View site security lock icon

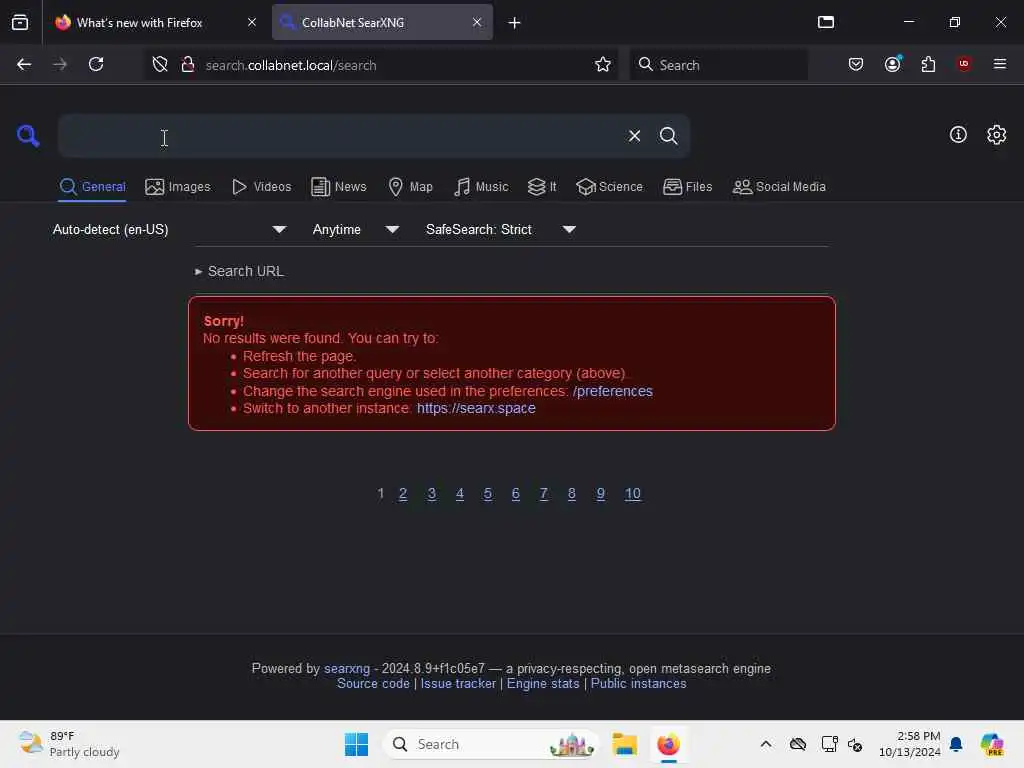[187, 65]
